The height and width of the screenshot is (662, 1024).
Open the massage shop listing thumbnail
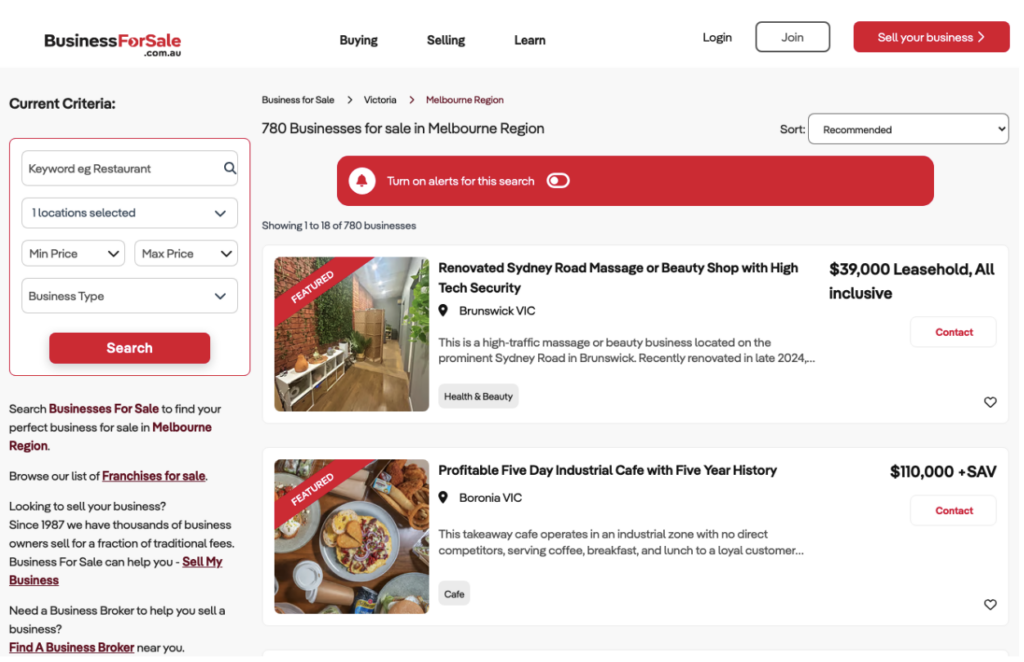pyautogui.click(x=351, y=334)
